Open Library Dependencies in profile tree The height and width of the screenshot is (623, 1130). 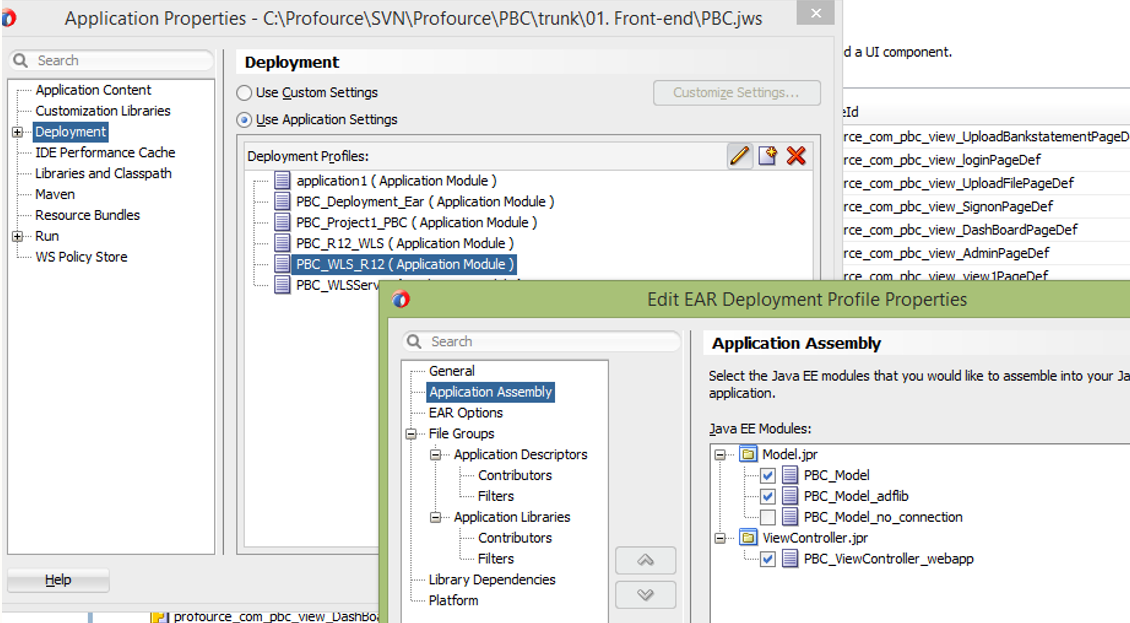click(492, 580)
